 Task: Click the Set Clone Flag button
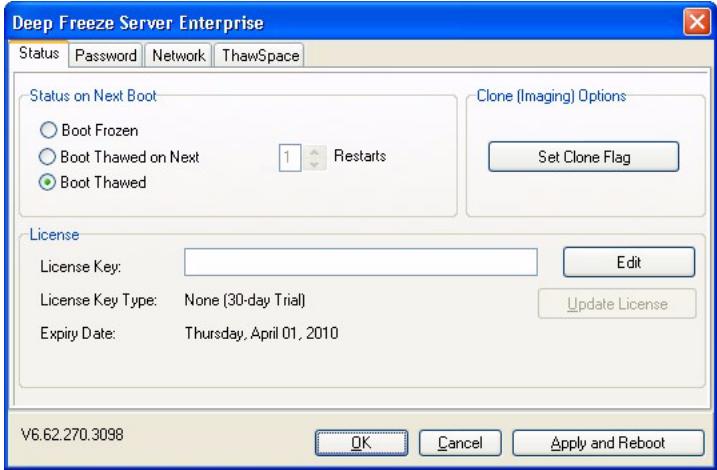coord(584,157)
